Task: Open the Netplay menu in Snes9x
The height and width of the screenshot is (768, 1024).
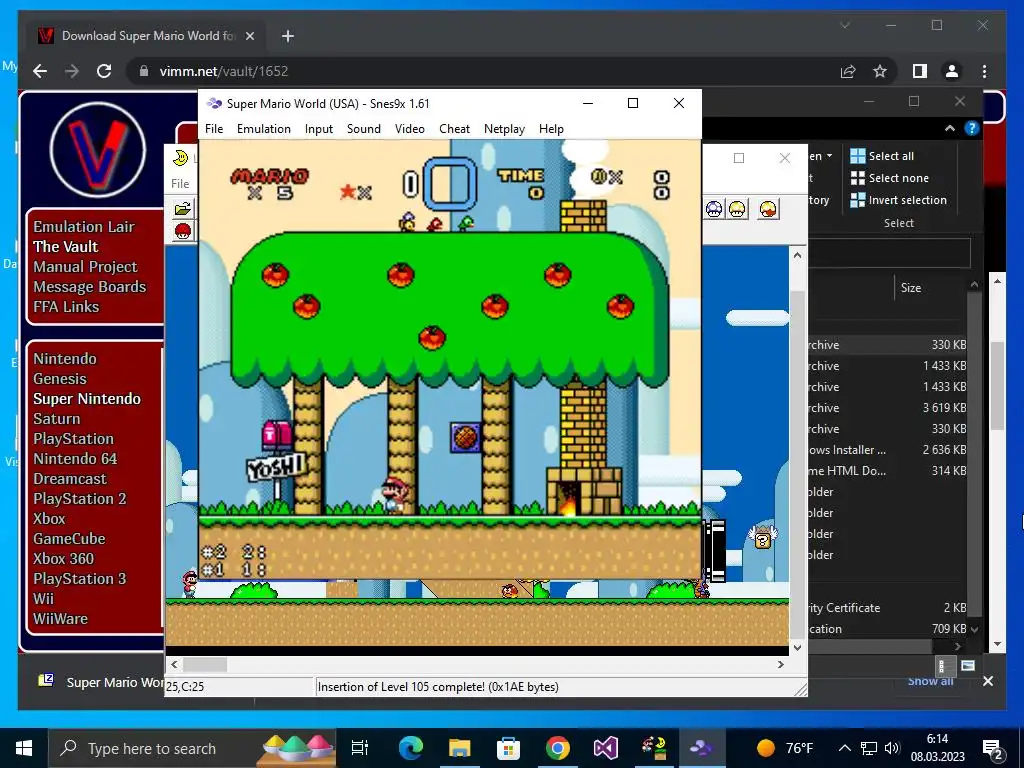Action: 504,129
